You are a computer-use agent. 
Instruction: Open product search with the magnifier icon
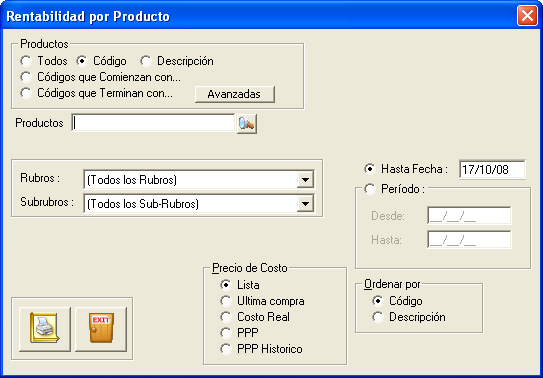(x=247, y=124)
